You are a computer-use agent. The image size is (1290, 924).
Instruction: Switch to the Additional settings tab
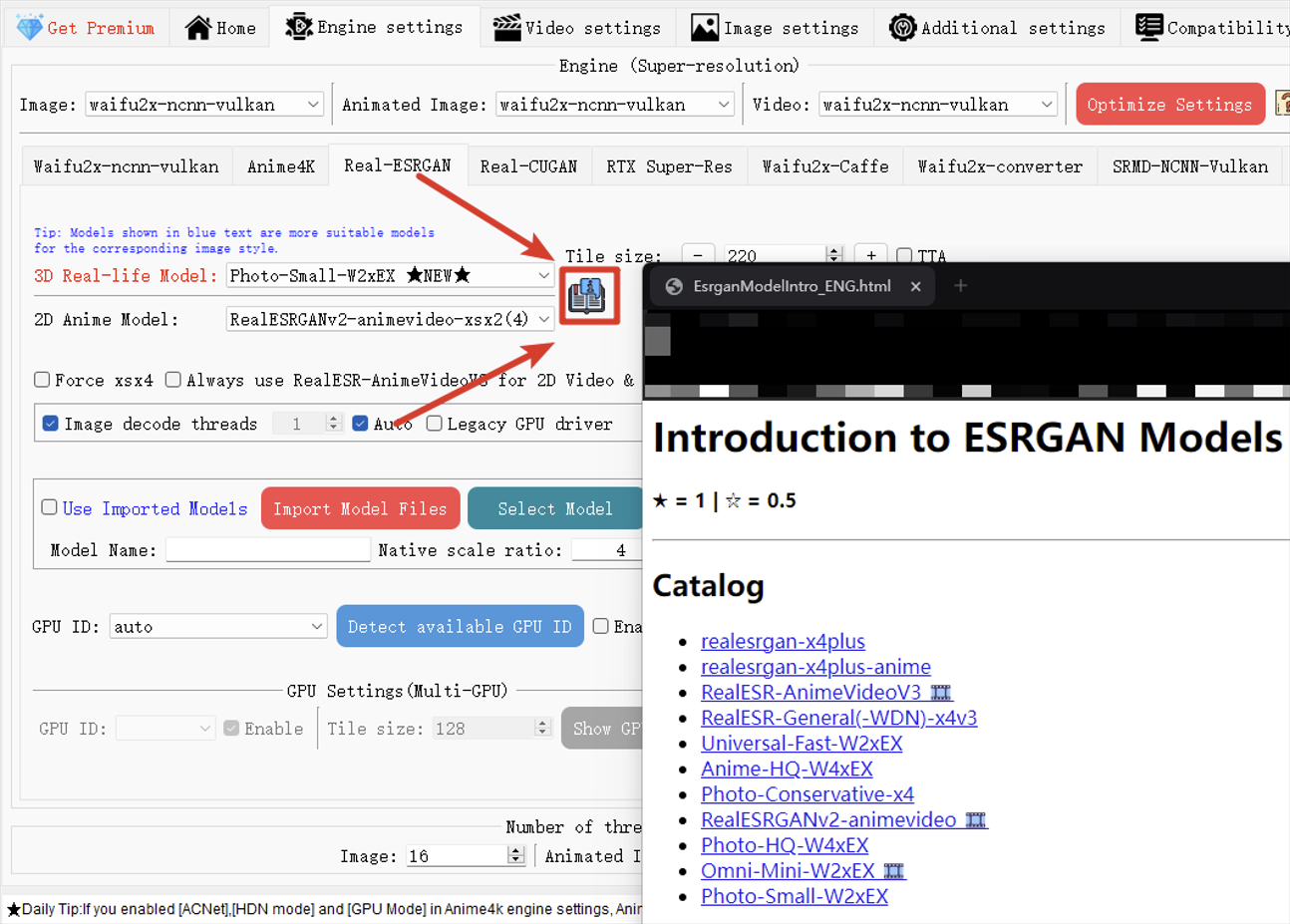tap(997, 28)
